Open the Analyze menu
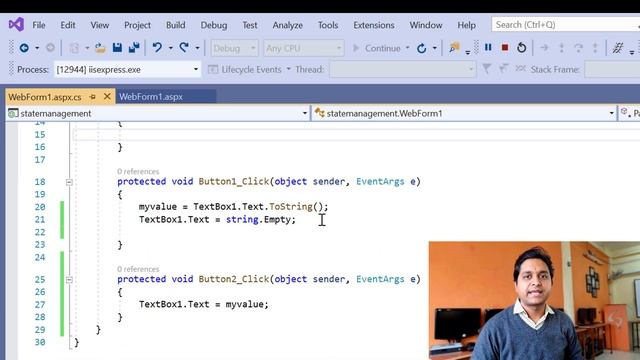Image resolution: width=640 pixels, height=360 pixels. tap(287, 25)
